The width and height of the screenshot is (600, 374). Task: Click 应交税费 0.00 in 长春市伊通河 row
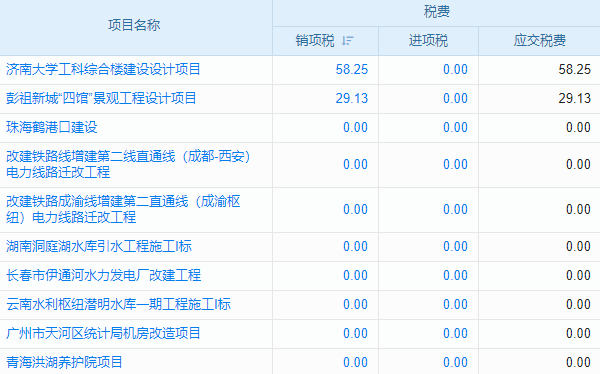click(x=578, y=276)
